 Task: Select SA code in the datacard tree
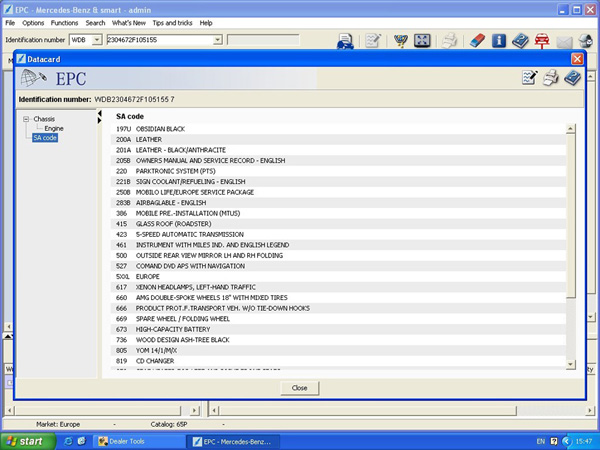[x=45, y=138]
